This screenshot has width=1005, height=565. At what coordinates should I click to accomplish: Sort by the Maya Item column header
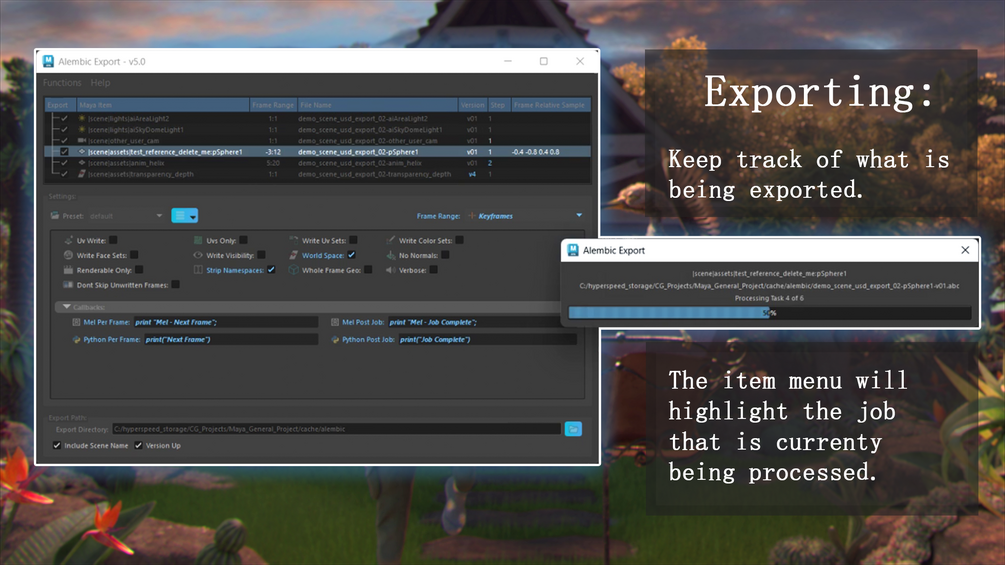[x=163, y=105]
